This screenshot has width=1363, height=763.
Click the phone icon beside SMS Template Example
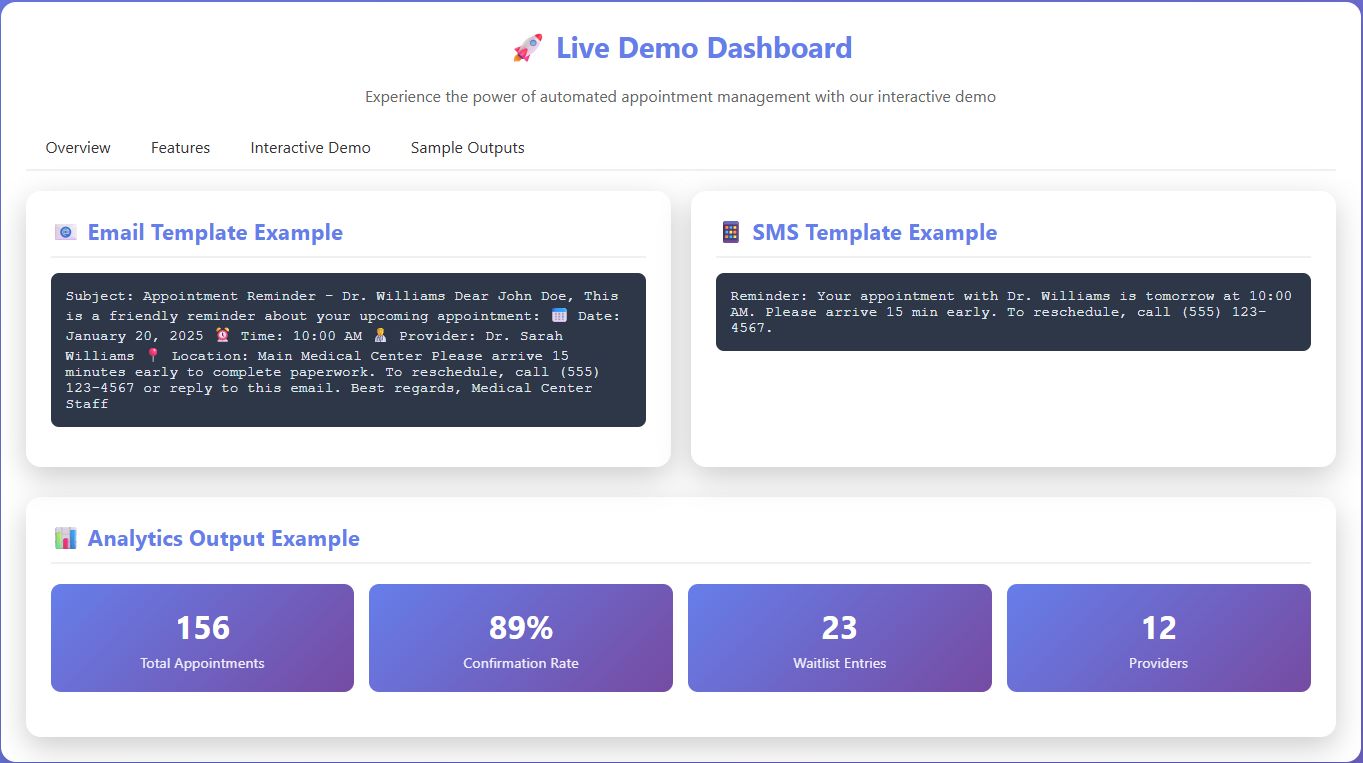click(730, 233)
